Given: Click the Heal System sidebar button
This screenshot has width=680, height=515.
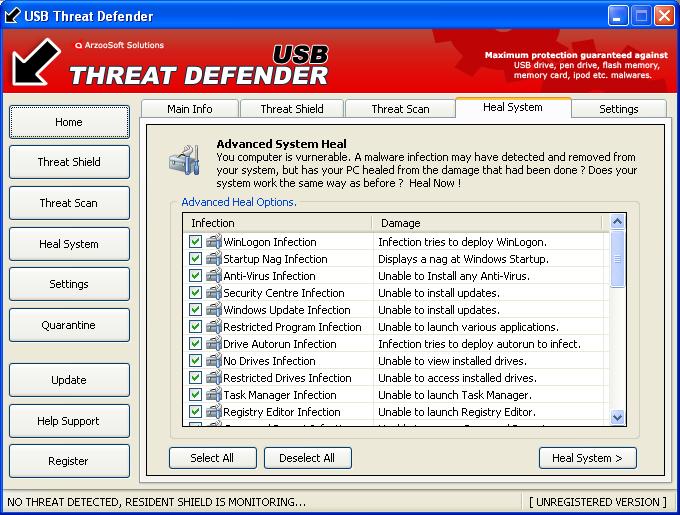Looking at the screenshot, I should [69, 244].
